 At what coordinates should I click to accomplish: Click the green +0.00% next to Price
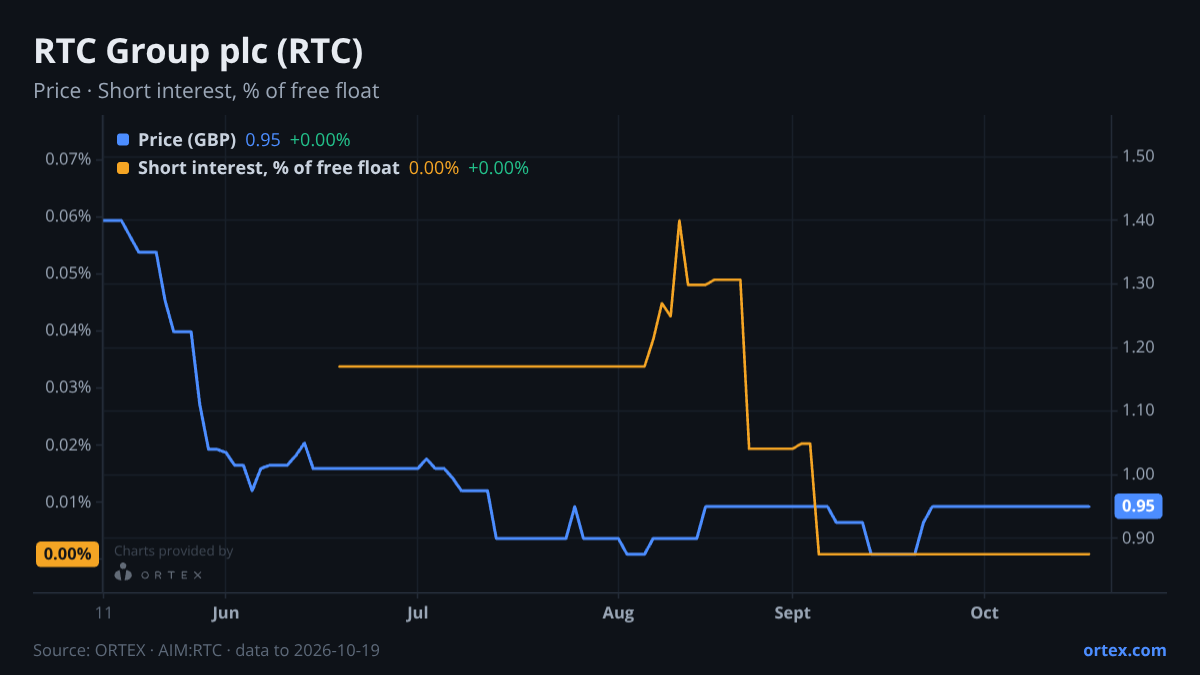click(320, 140)
